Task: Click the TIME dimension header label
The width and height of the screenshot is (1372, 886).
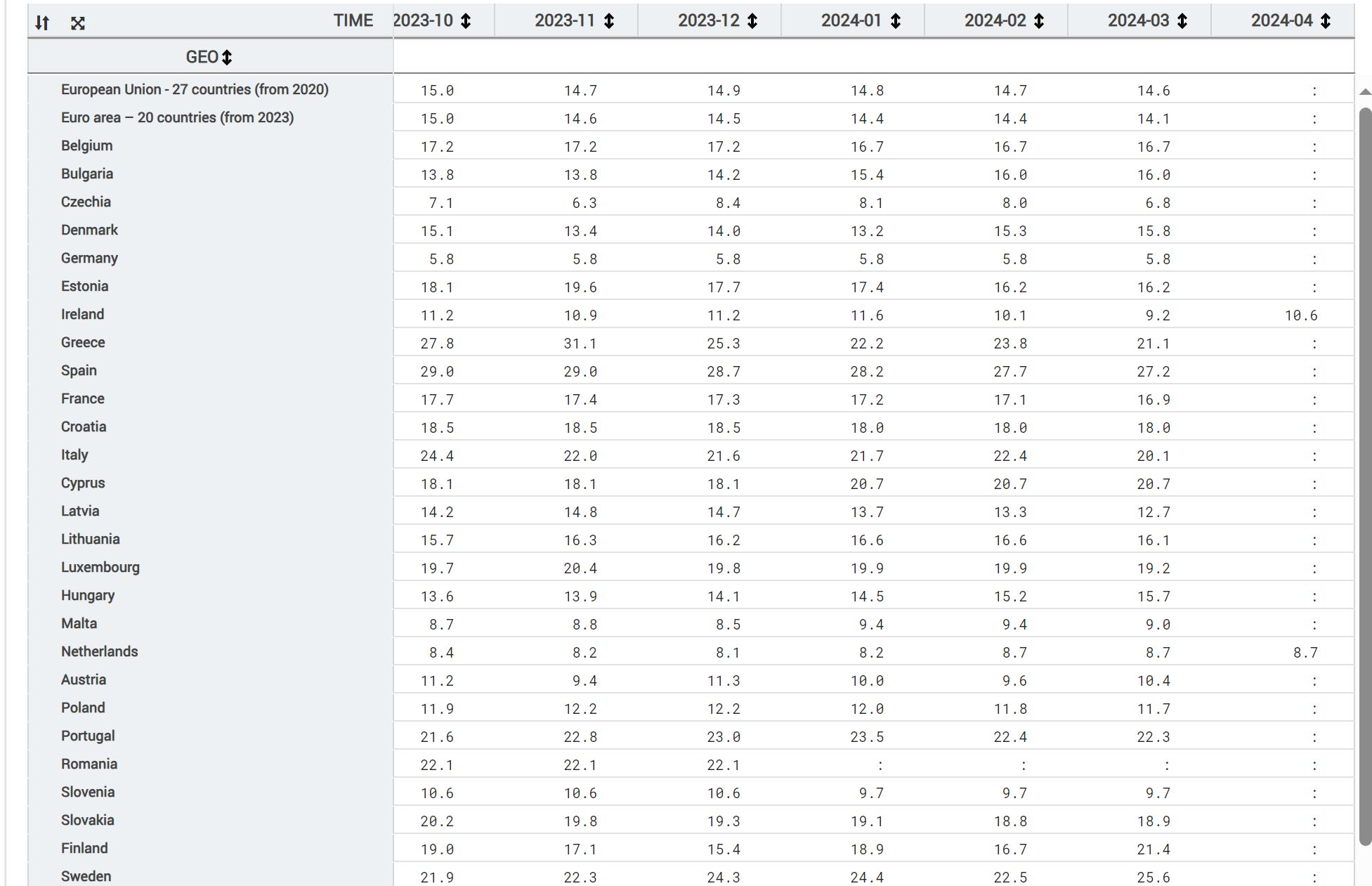Action: [x=353, y=21]
